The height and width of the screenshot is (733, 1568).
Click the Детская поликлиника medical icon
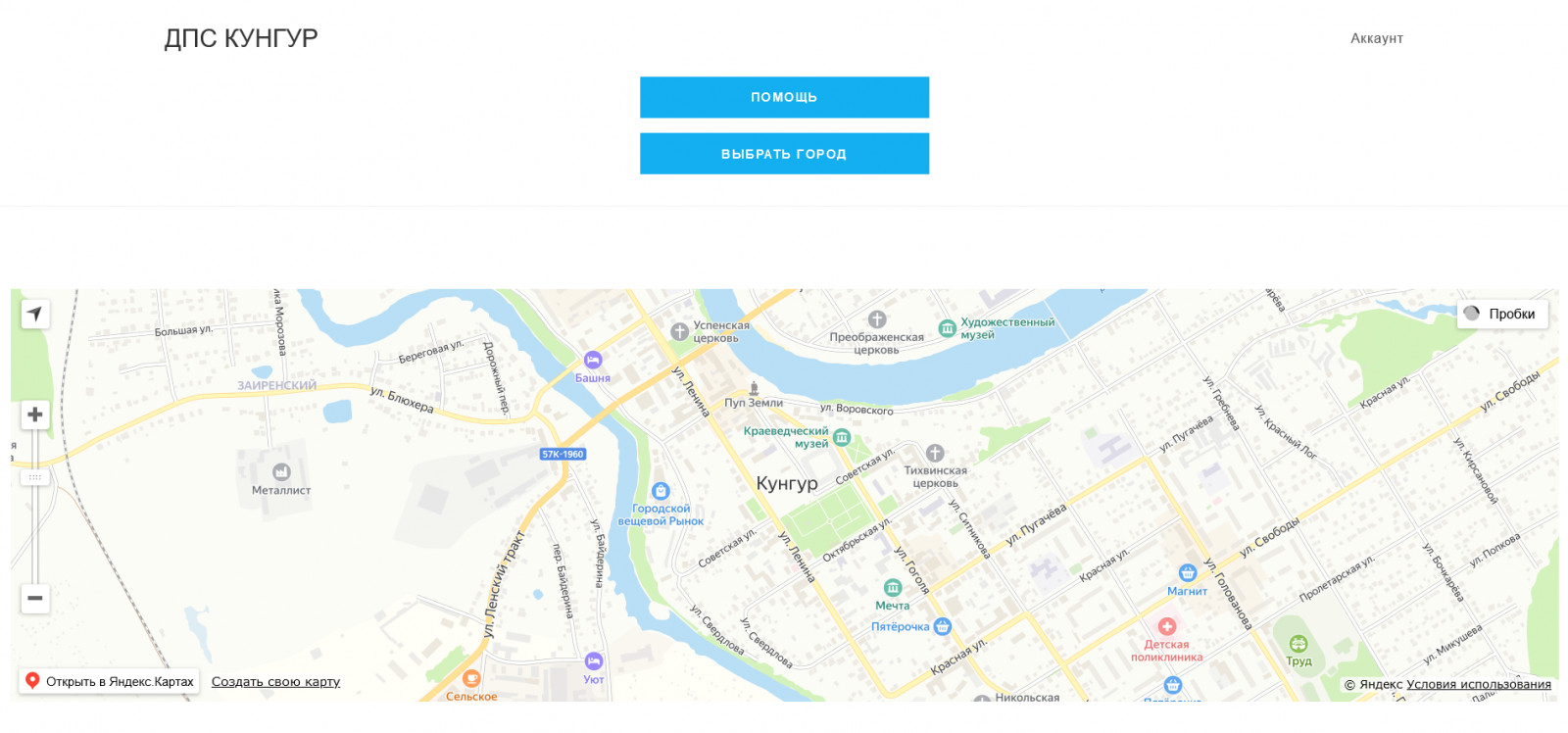tap(1167, 625)
